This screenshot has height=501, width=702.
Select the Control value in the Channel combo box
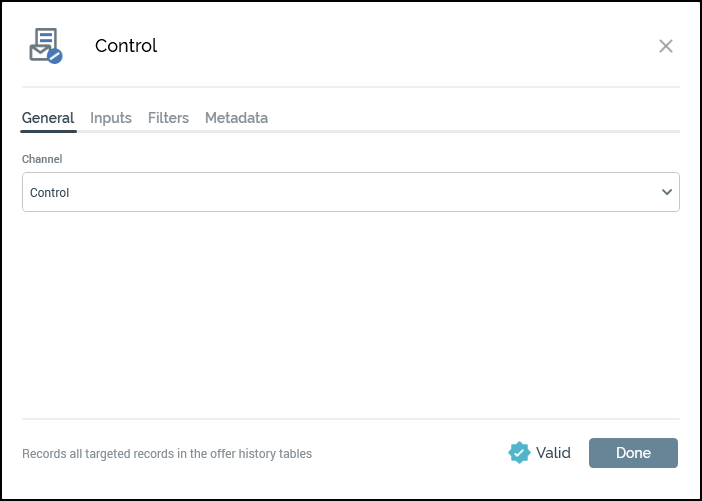click(x=50, y=193)
